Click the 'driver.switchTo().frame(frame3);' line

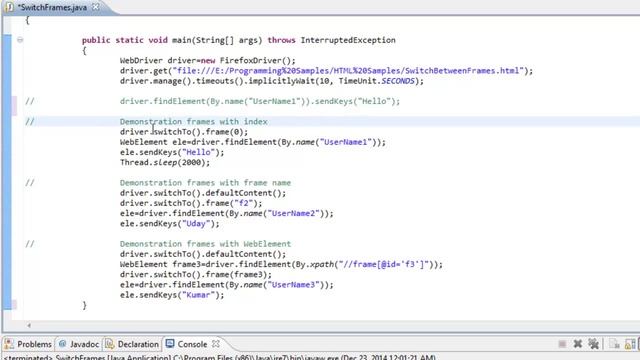(196, 275)
